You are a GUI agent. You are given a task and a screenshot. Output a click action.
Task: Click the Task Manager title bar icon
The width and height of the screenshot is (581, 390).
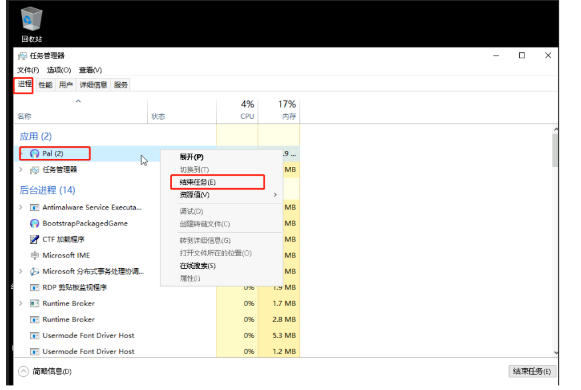tap(23, 56)
